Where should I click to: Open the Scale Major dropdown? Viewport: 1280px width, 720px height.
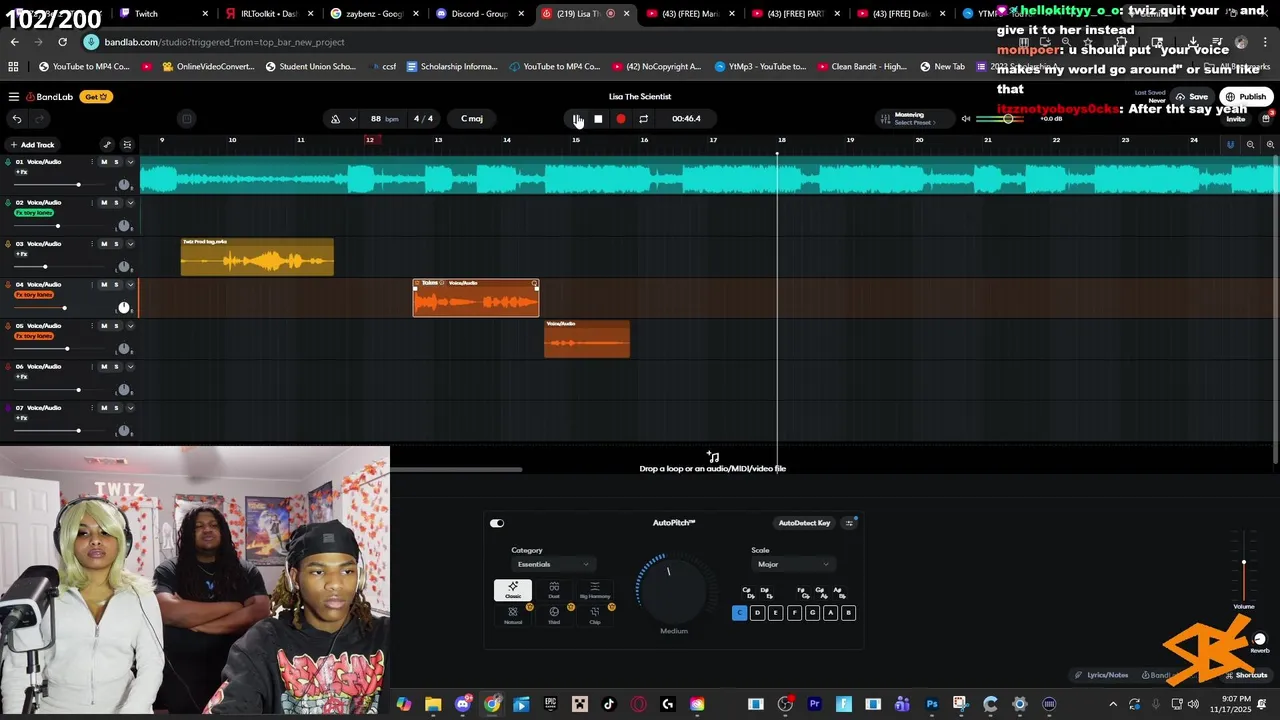pyautogui.click(x=794, y=564)
